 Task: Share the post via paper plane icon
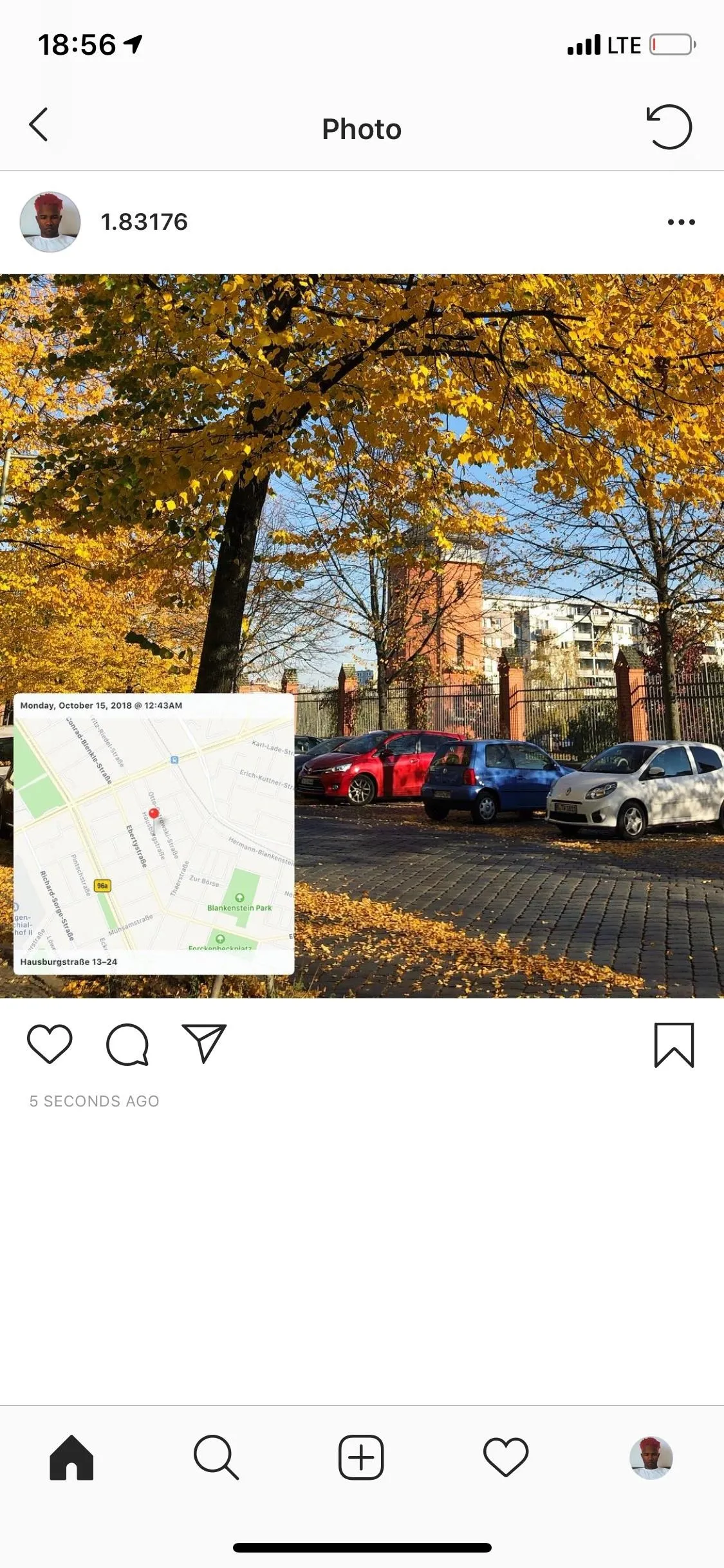point(204,1043)
